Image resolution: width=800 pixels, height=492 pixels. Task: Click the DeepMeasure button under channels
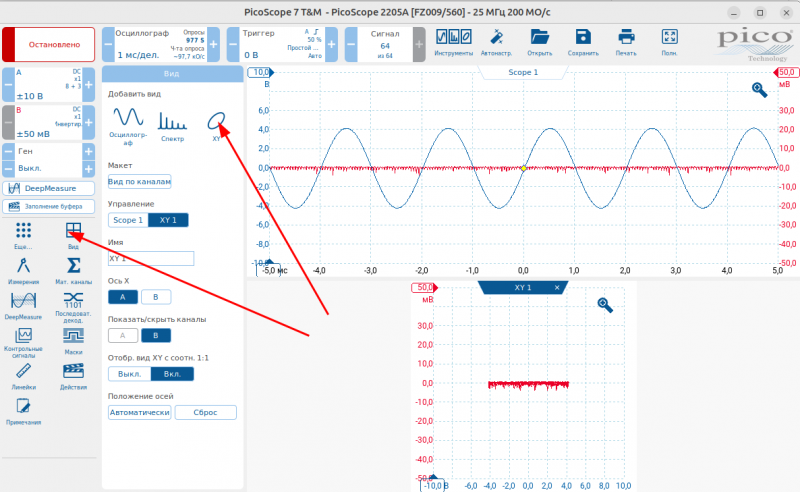[48, 188]
